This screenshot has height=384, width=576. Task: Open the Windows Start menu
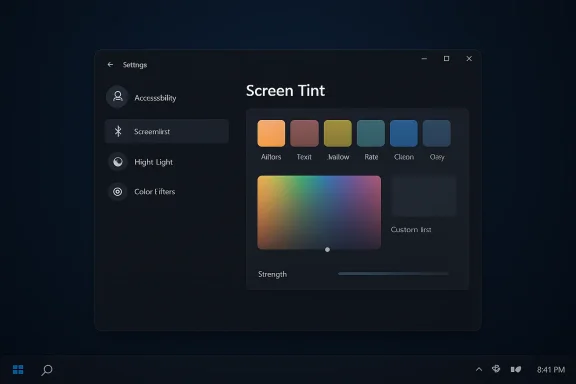[18, 369]
